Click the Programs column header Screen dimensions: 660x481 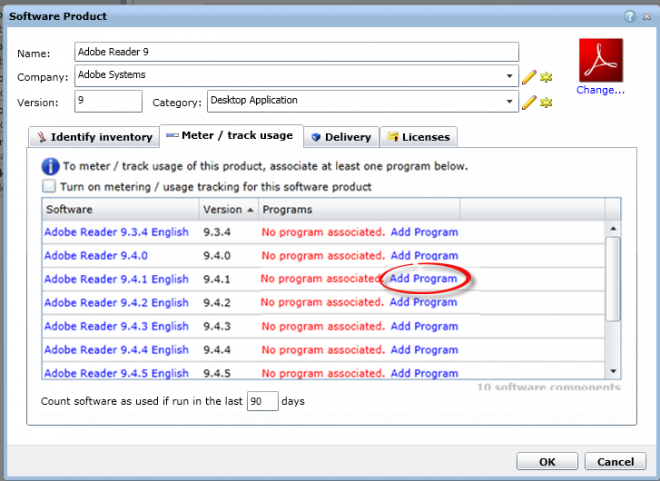(359, 209)
